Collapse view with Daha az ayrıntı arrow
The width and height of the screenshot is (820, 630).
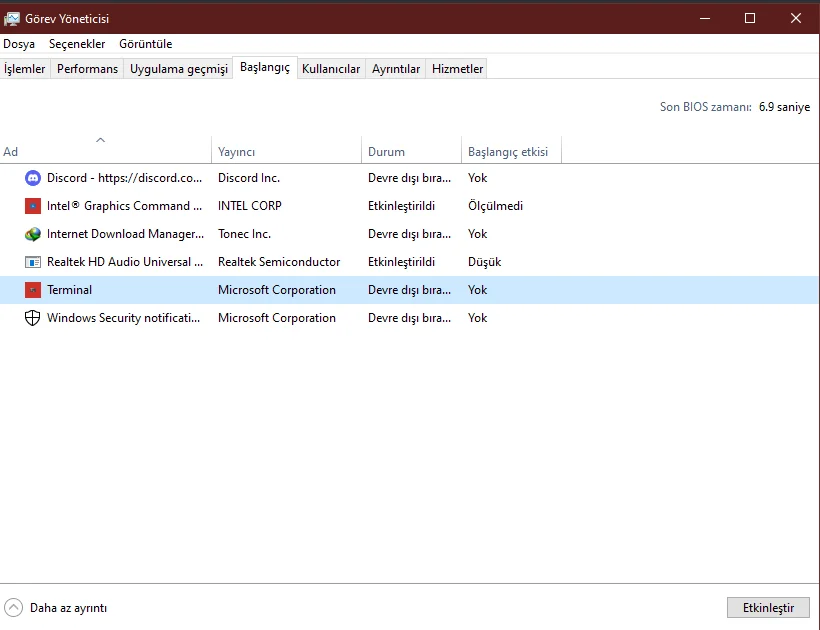pyautogui.click(x=13, y=608)
